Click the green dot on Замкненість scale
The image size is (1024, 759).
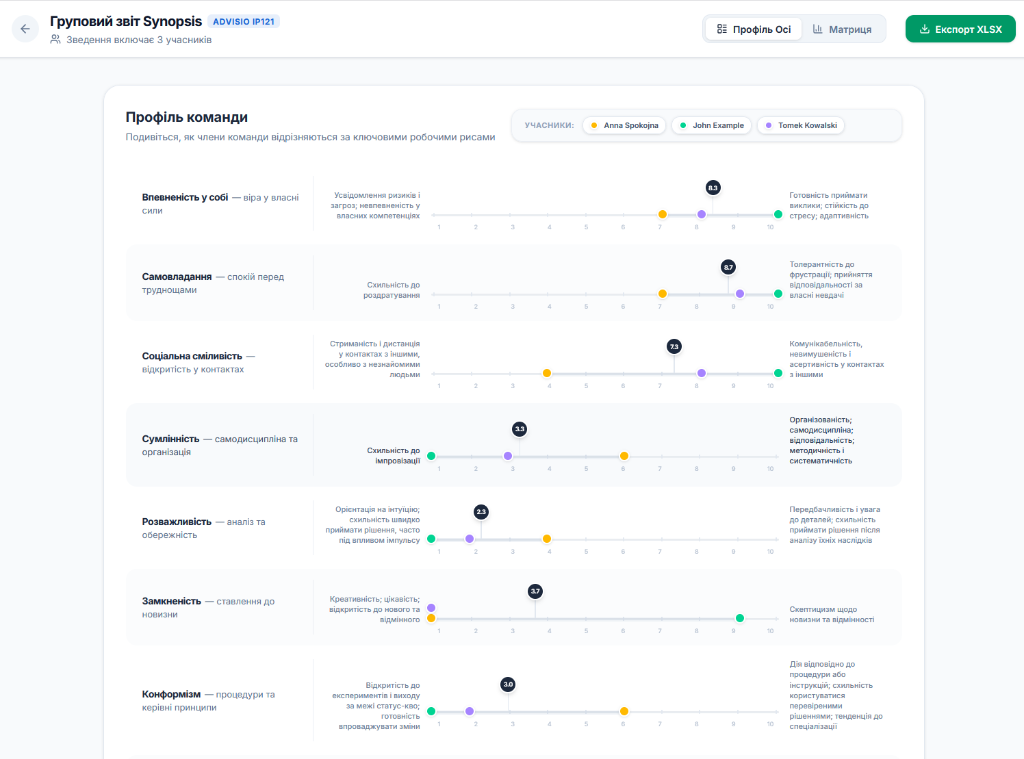click(x=740, y=618)
